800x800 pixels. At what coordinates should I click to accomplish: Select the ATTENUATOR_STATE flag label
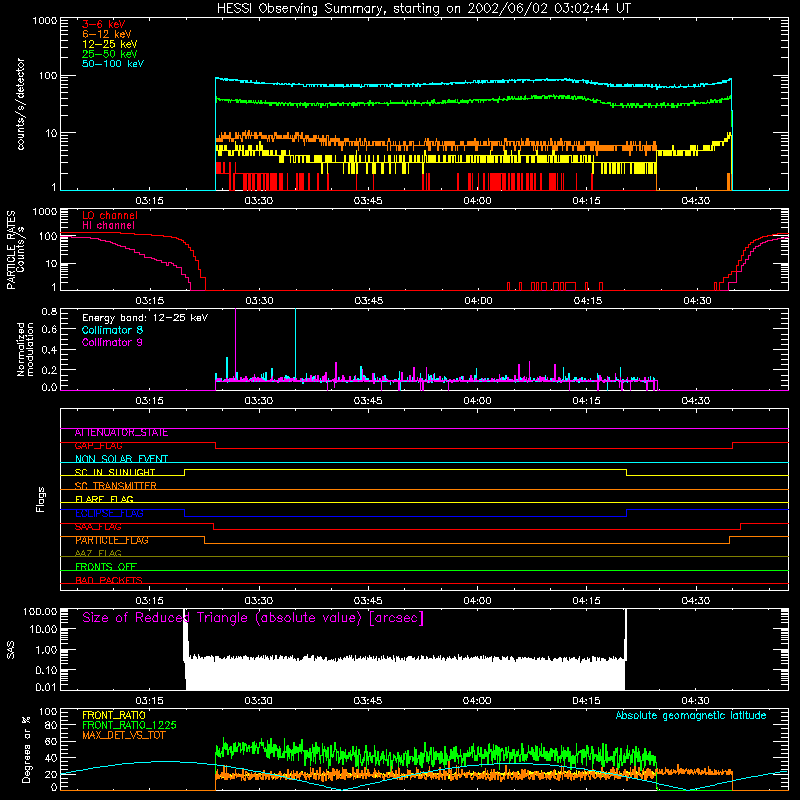(x=121, y=433)
